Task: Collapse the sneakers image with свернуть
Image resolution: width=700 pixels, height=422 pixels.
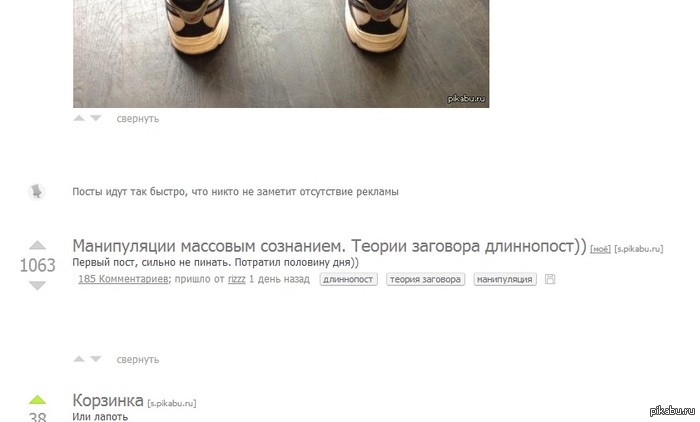Action: [138, 119]
